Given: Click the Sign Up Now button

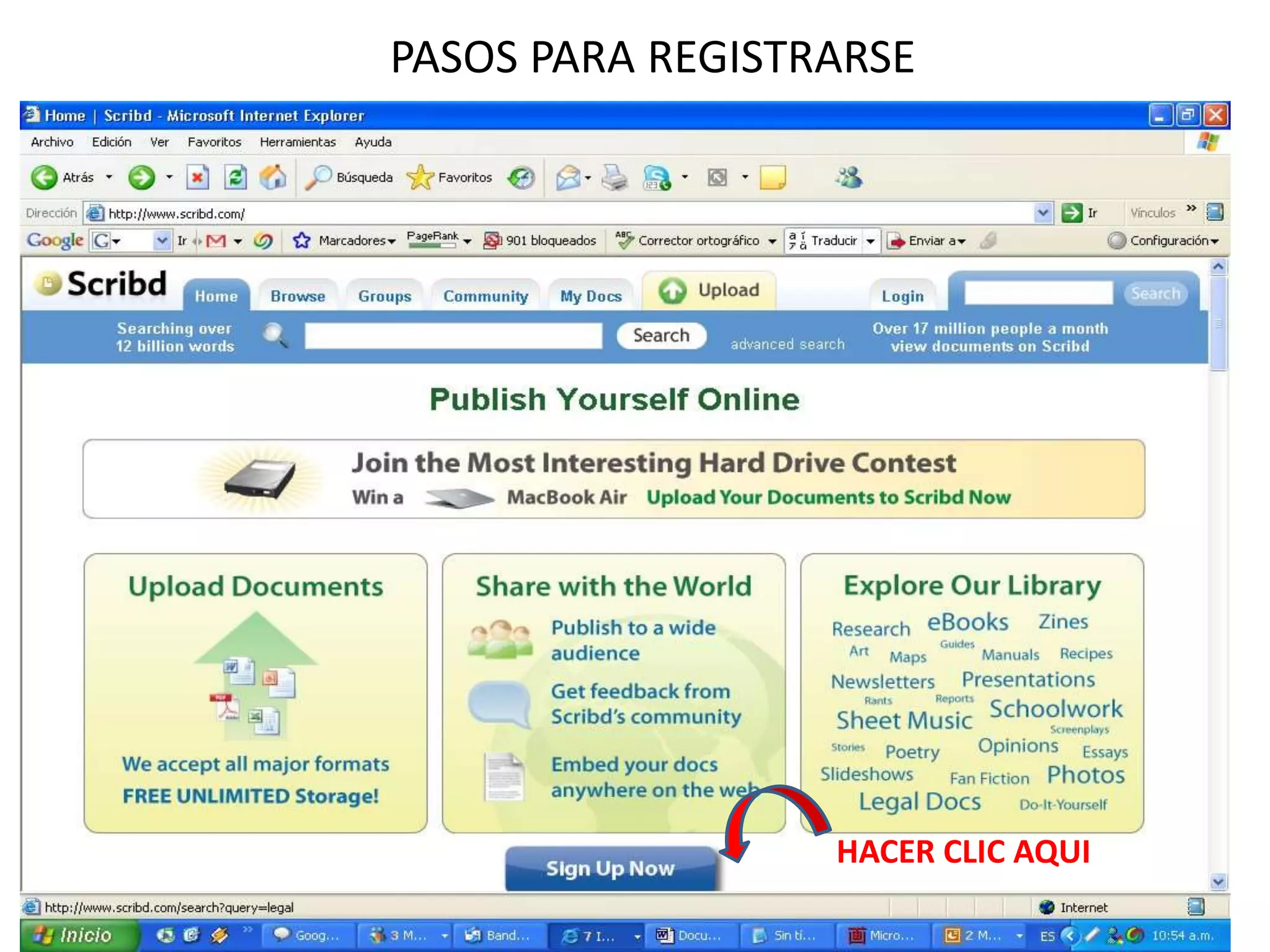Looking at the screenshot, I should [x=610, y=868].
